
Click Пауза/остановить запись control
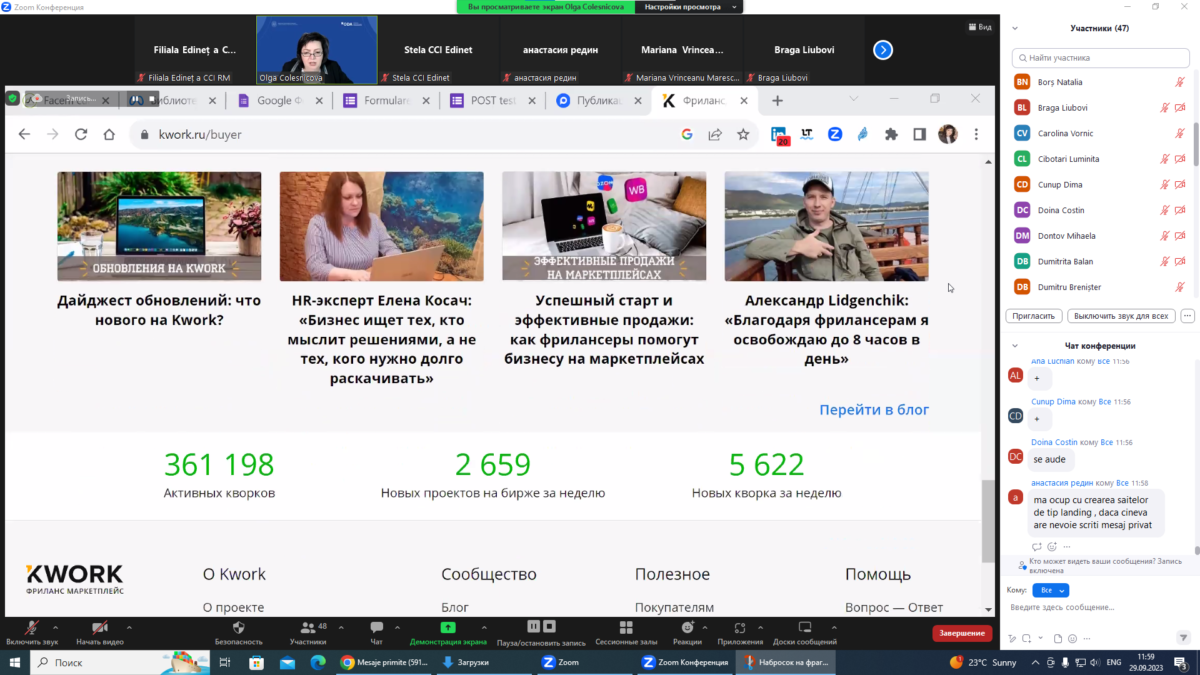[541, 633]
